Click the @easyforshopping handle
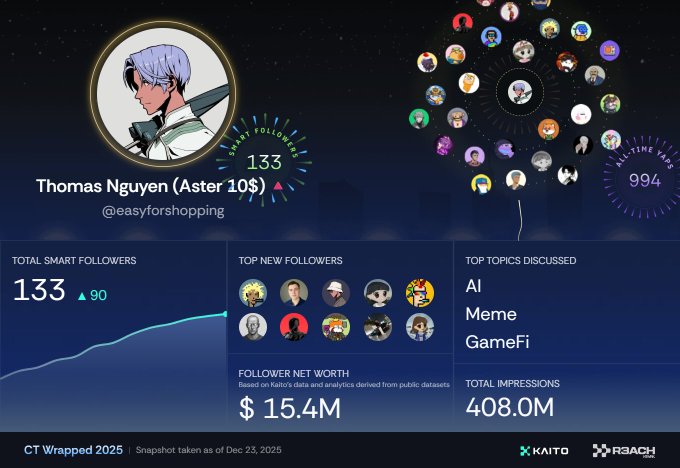The width and height of the screenshot is (680, 468). point(163,211)
